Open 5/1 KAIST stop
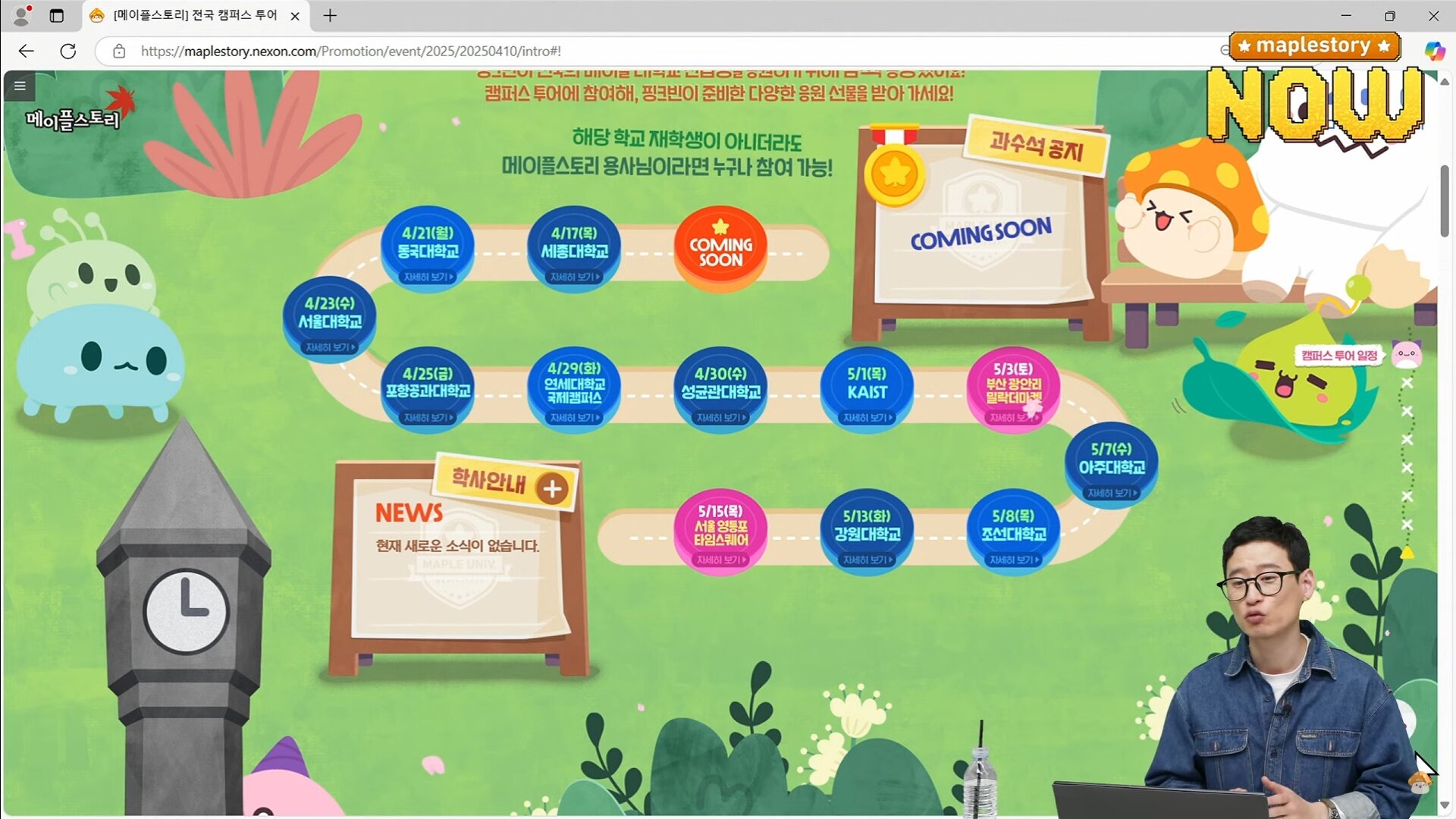Screen dimensions: 1456x819 (867, 389)
